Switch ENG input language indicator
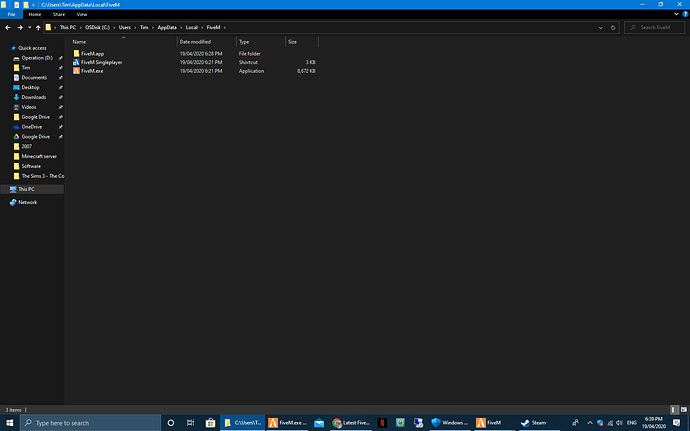Screen dimensions: 690x431 pos(631,423)
